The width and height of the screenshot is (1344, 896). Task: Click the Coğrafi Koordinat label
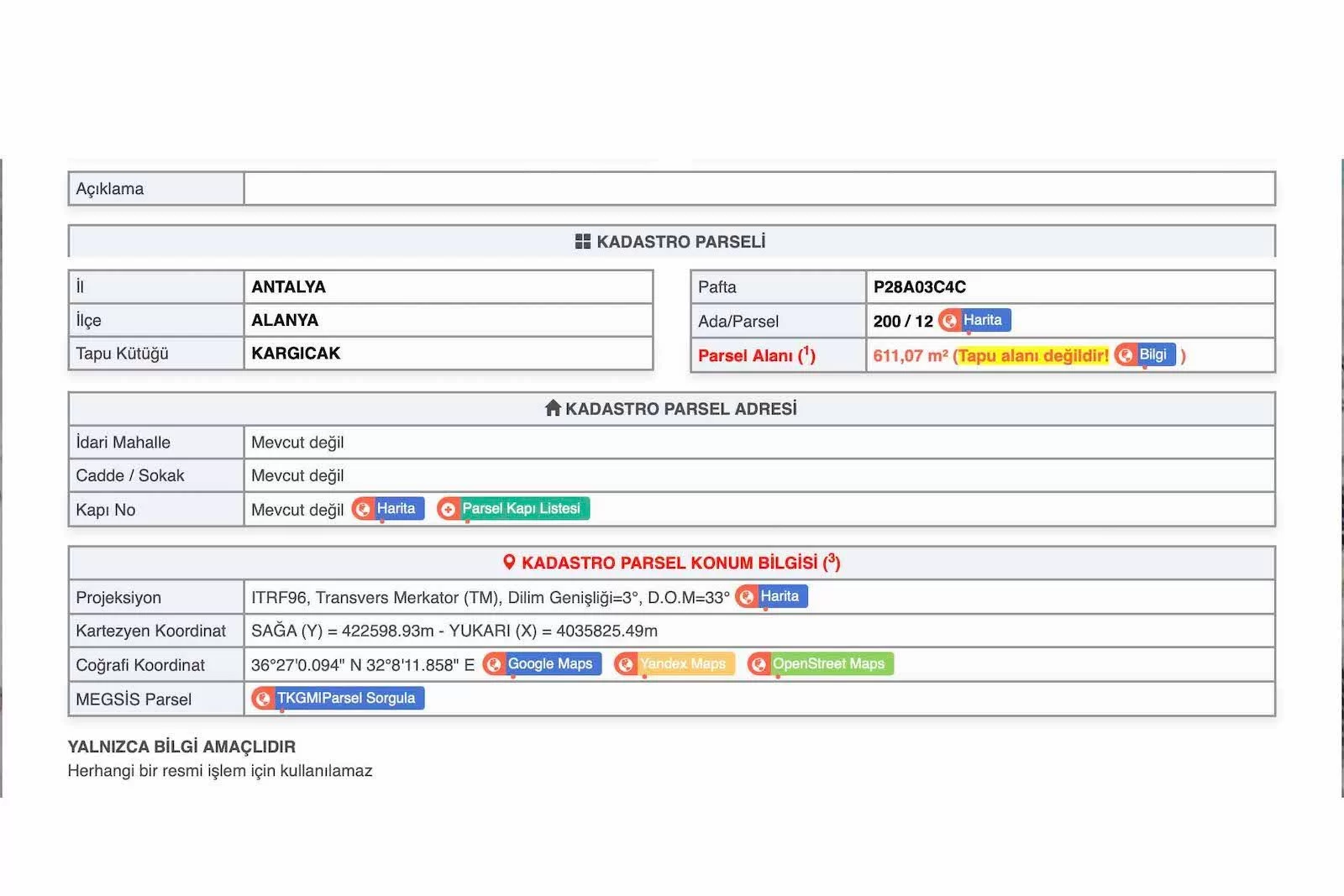pyautogui.click(x=140, y=665)
